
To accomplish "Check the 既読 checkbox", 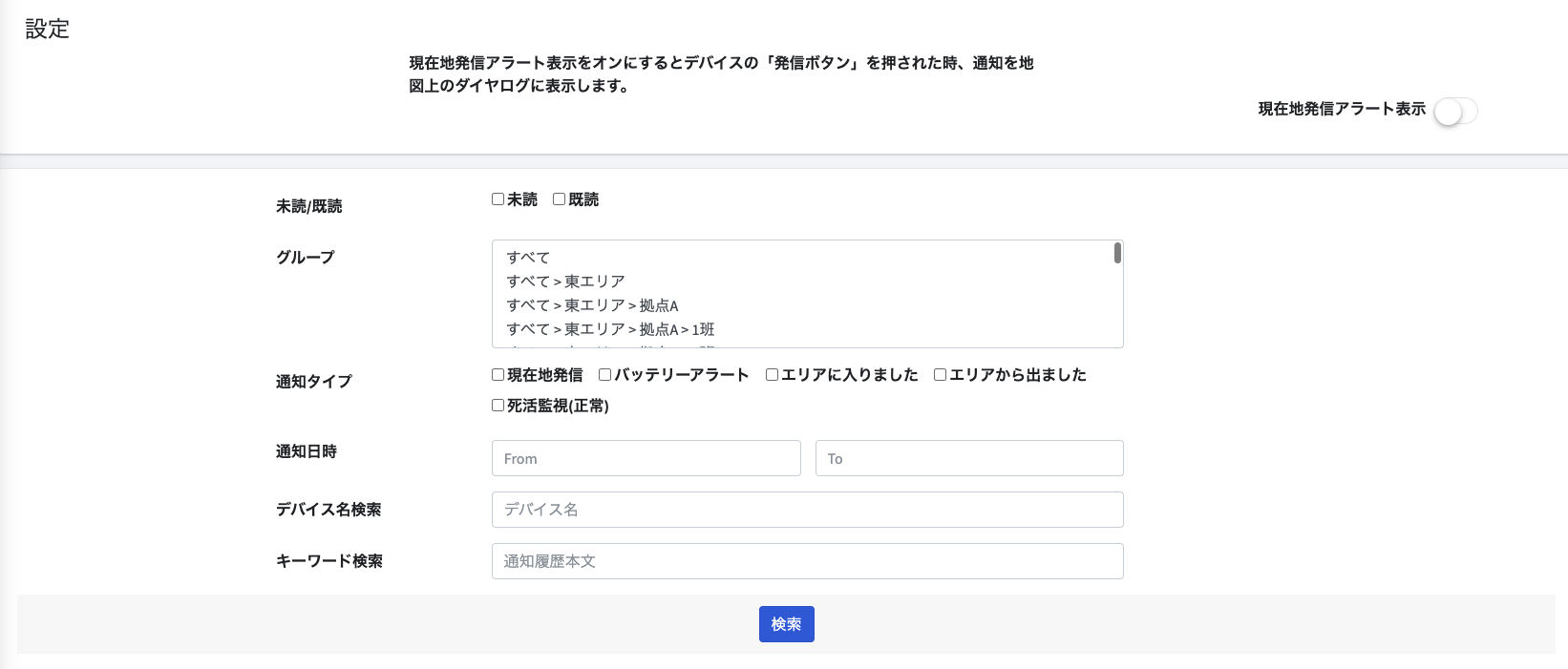I will 559,199.
